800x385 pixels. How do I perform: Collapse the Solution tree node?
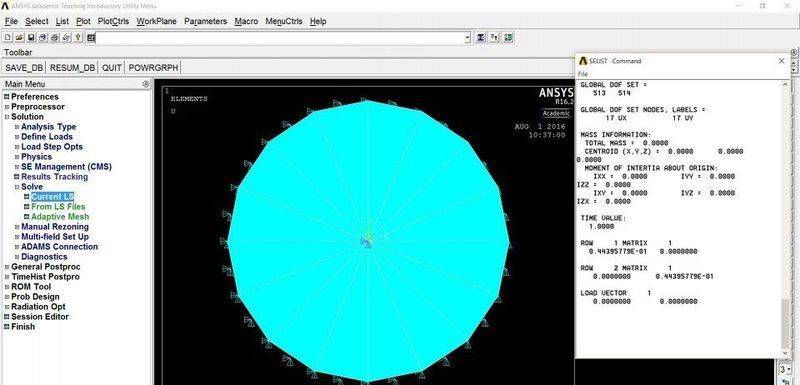tap(7, 117)
